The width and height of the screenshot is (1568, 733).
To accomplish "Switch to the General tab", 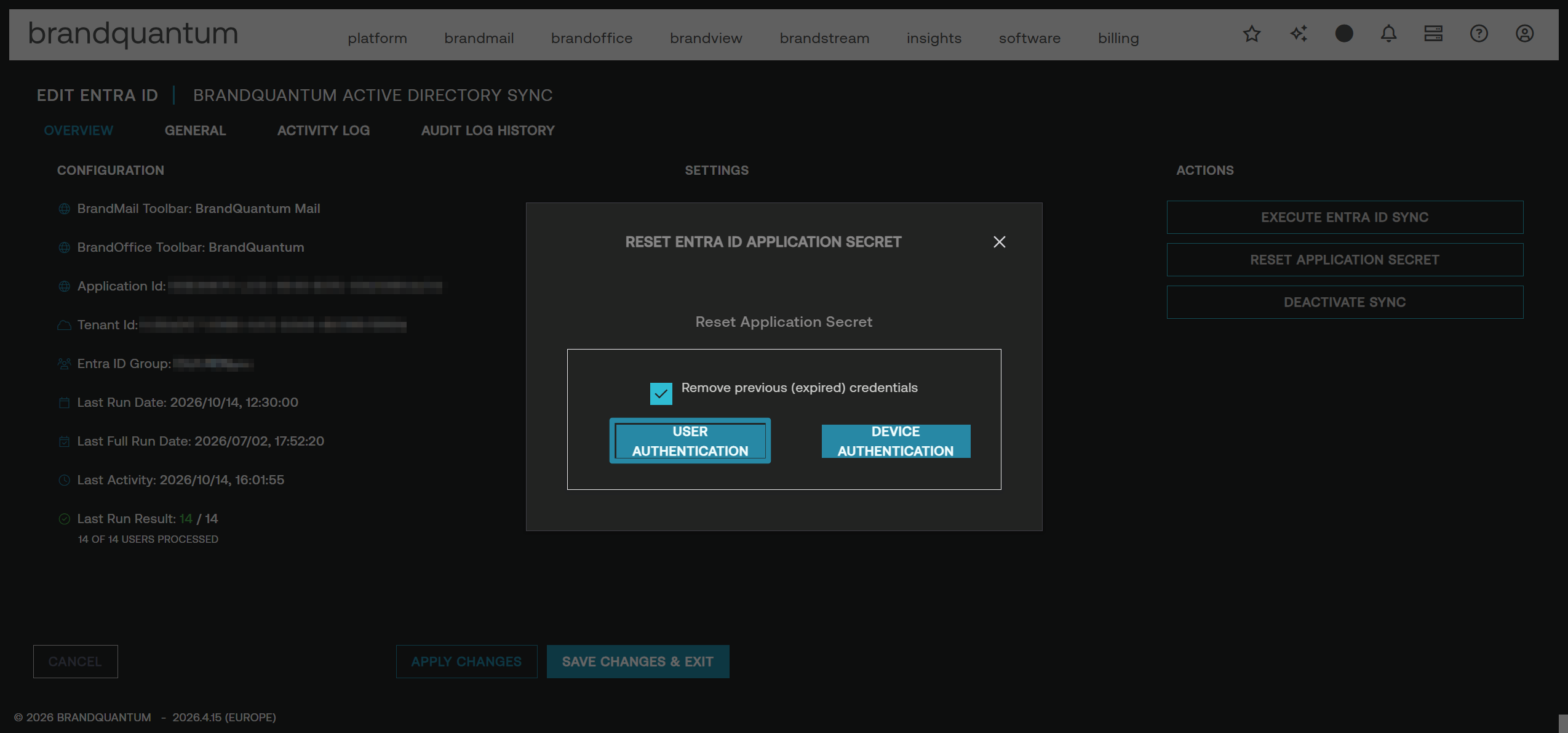I will (x=195, y=130).
